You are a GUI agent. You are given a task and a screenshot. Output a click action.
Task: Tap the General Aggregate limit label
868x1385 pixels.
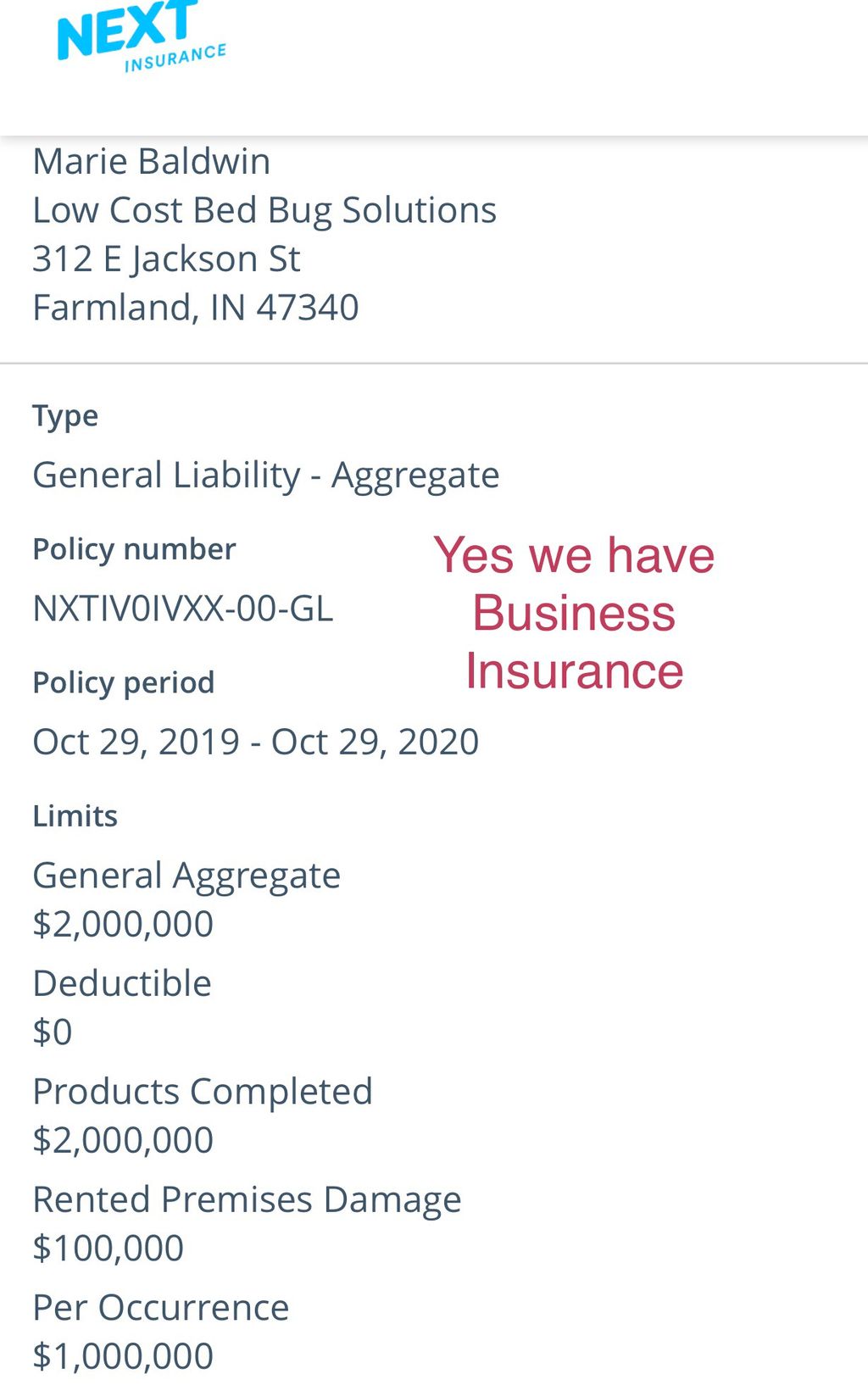[x=186, y=876]
